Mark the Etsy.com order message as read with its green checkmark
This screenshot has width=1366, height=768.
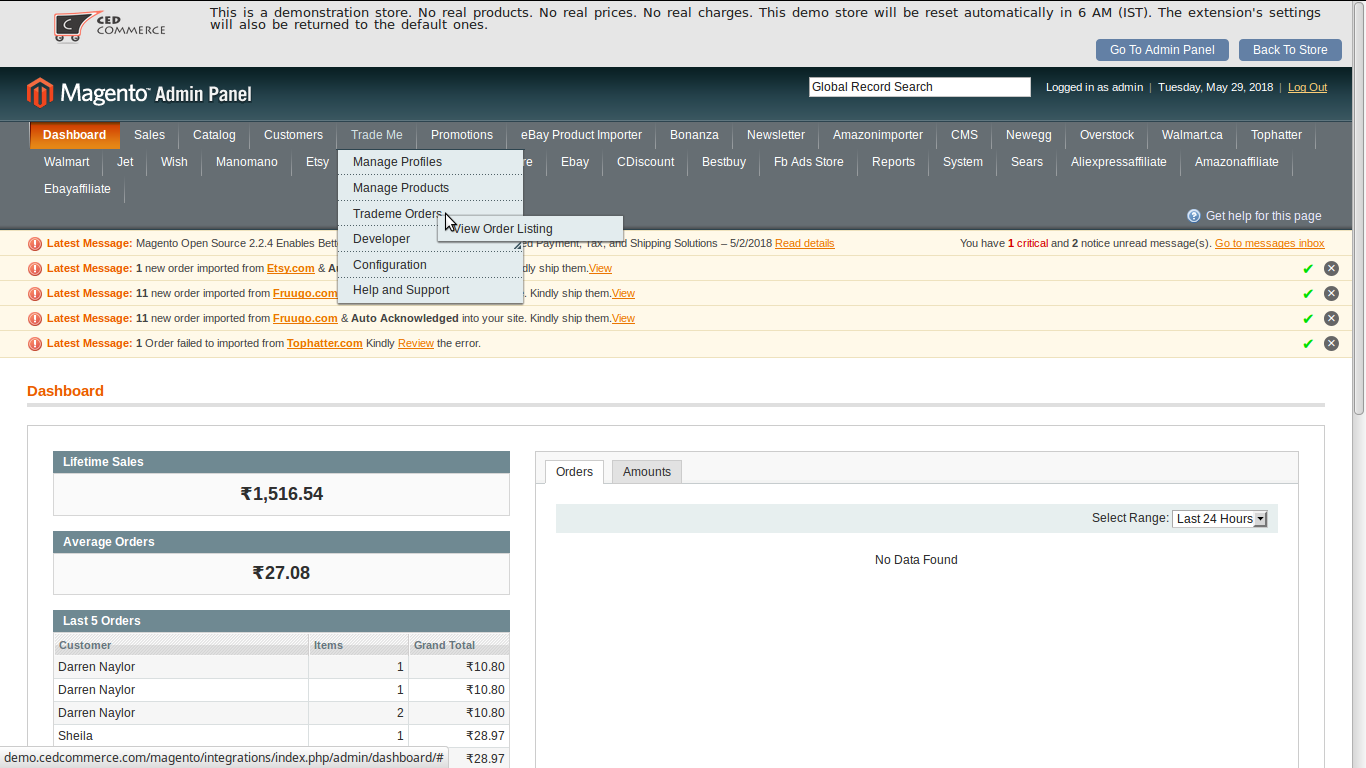[1307, 268]
